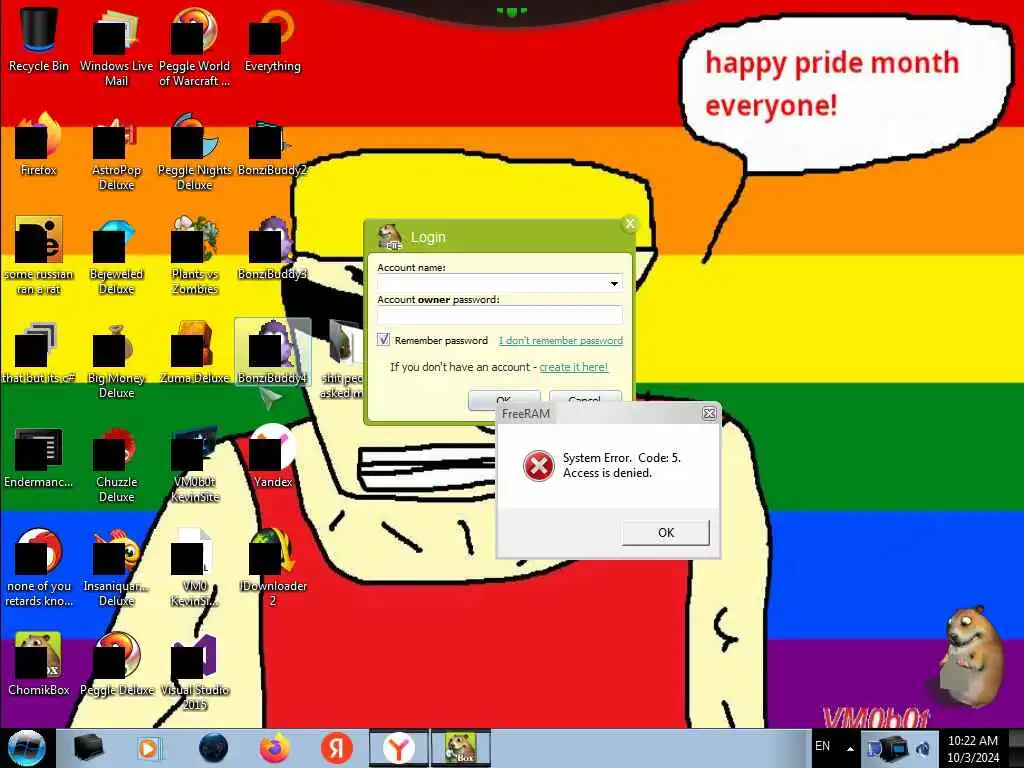The height and width of the screenshot is (768, 1024).
Task: Close the FreeRAM error dialog
Action: tap(709, 413)
